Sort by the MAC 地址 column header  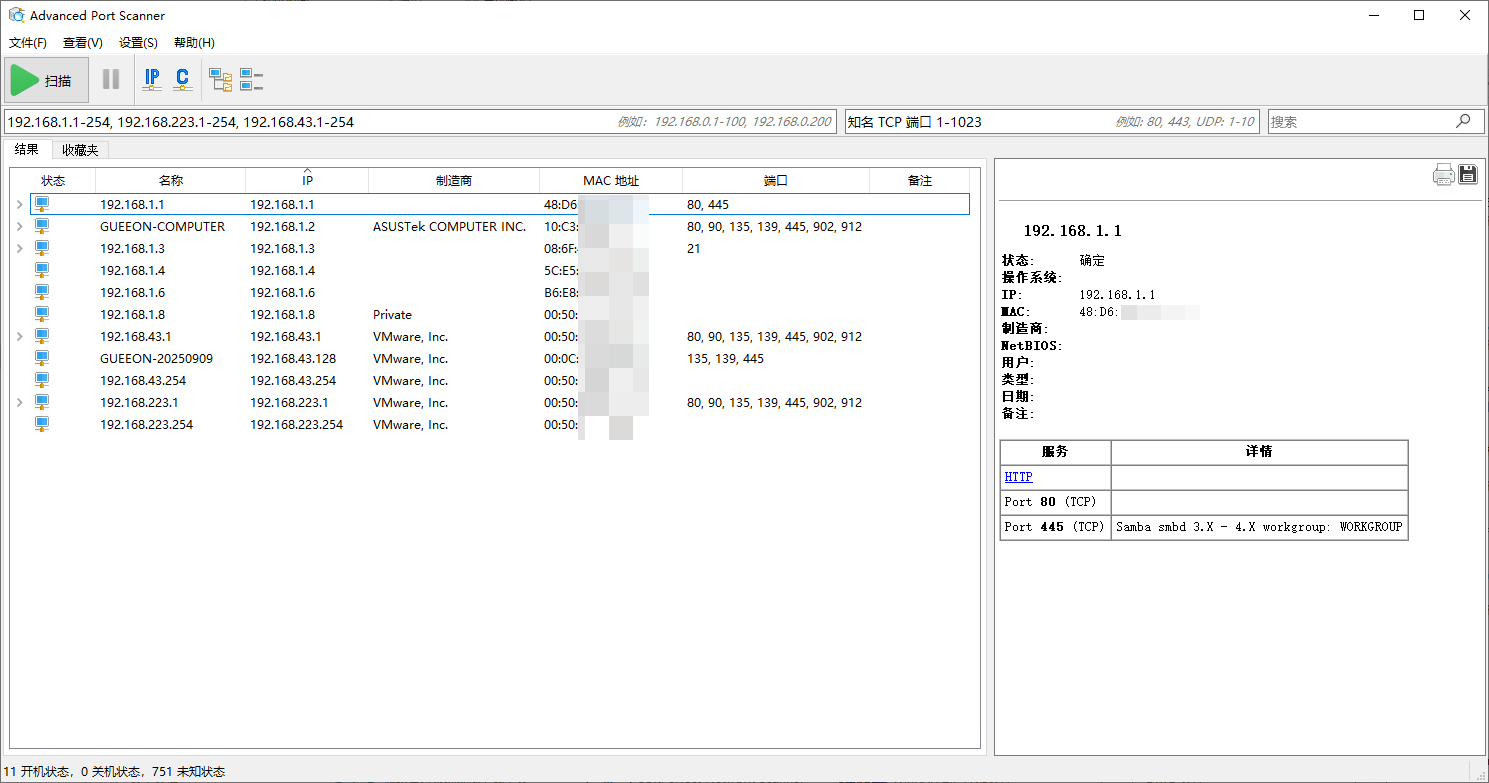click(610, 181)
